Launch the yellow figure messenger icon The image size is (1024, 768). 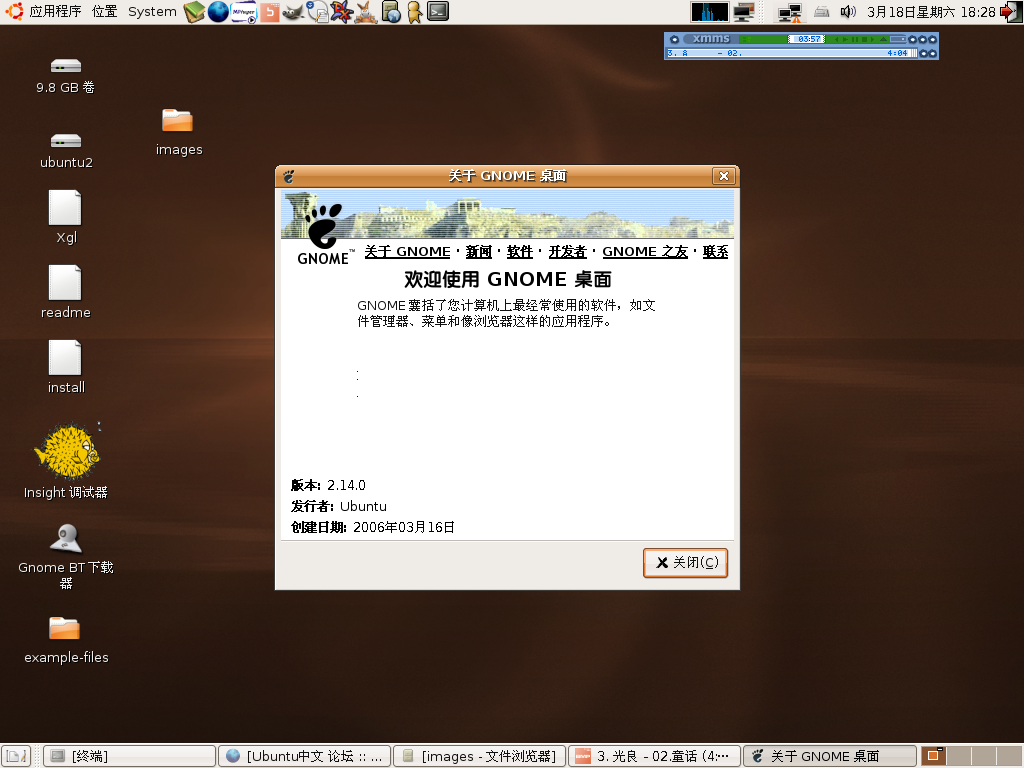[414, 12]
